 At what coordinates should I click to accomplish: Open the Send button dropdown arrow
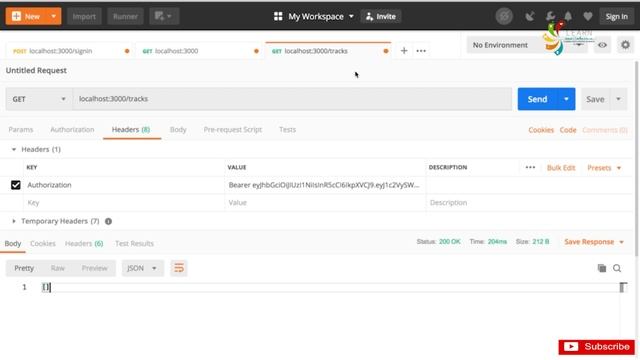coord(566,99)
